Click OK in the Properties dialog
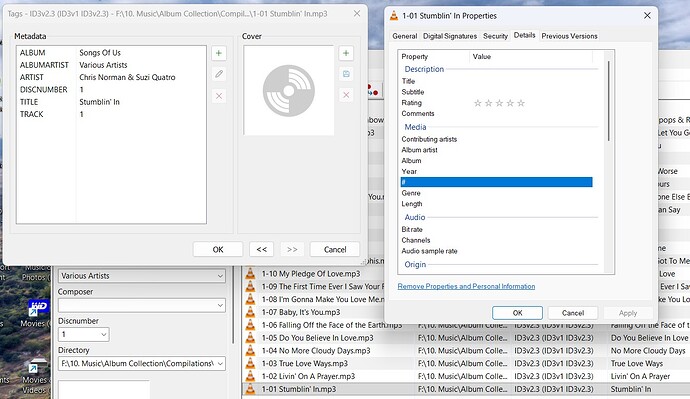 click(x=518, y=313)
